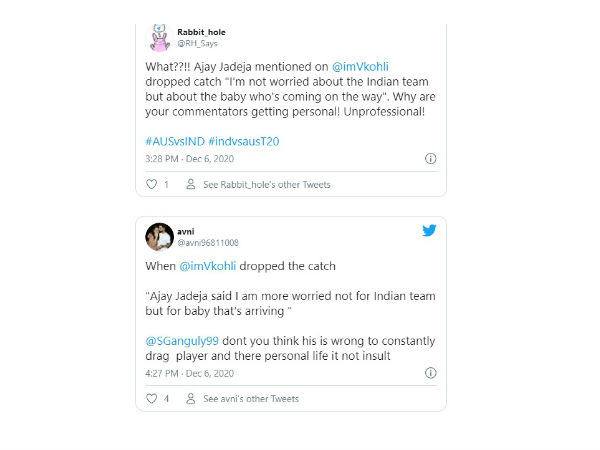Open avni's profile picture

point(158,237)
